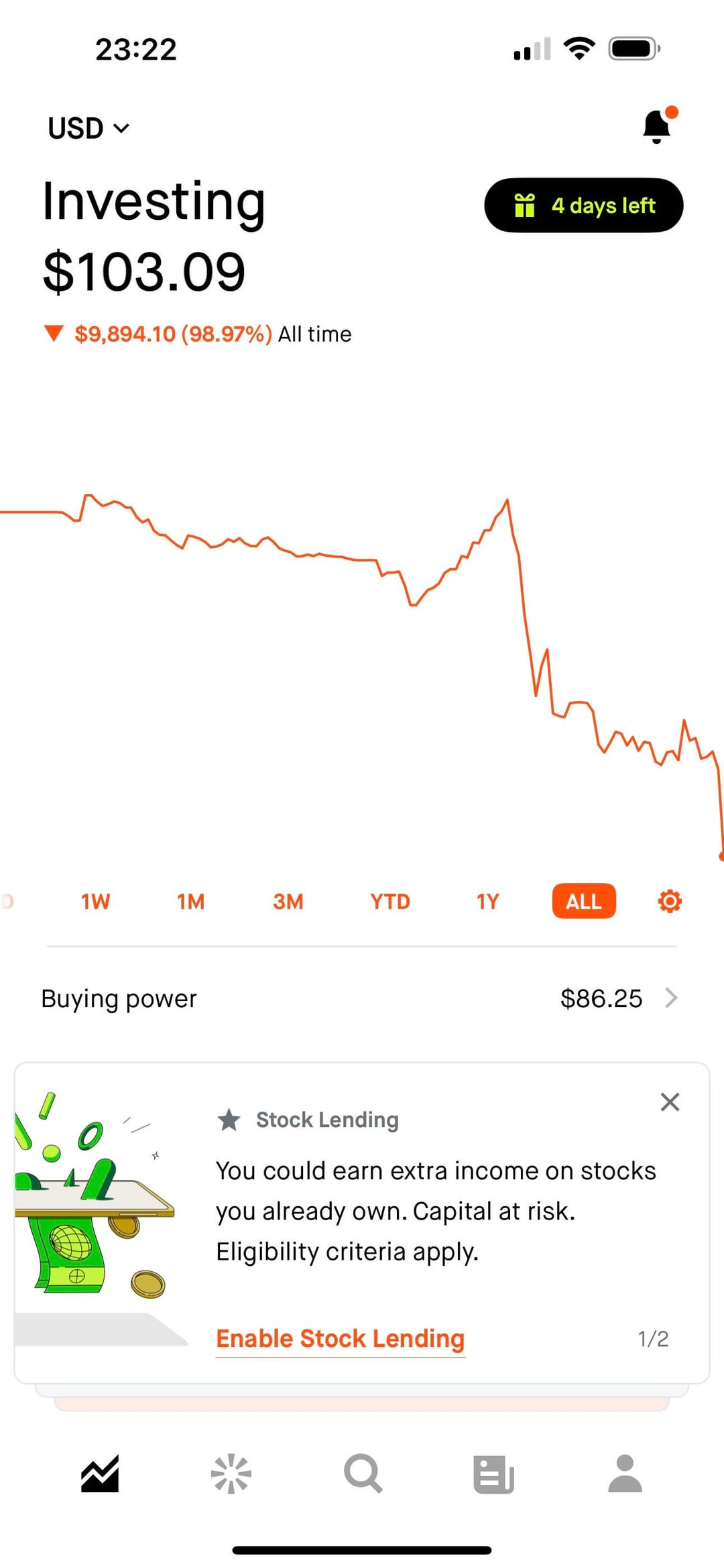Switch chart to YTD range
The width and height of the screenshot is (724, 1568).
click(390, 901)
